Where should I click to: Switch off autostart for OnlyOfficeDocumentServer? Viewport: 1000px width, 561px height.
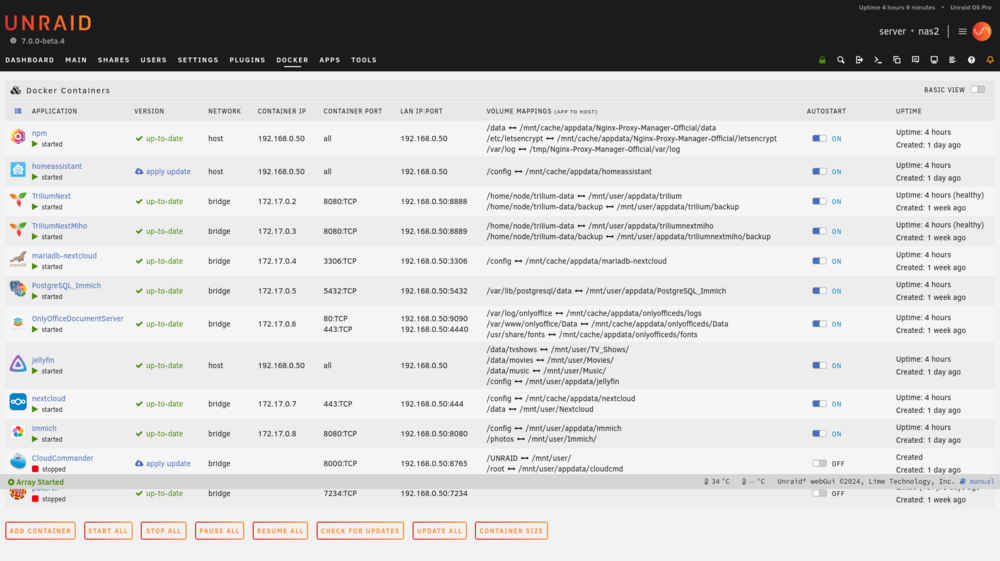click(820, 324)
